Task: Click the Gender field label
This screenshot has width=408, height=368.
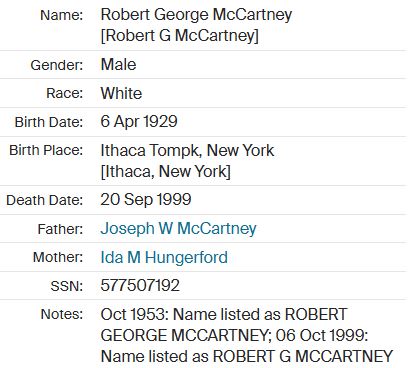Action: tap(57, 65)
